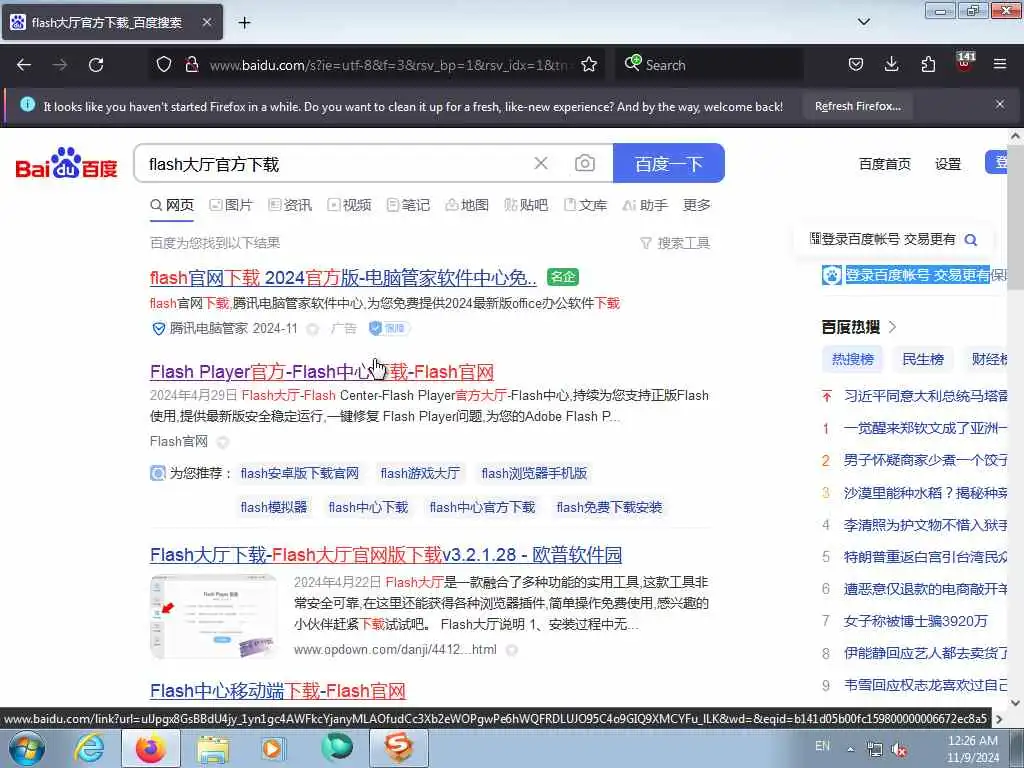Image resolution: width=1024 pixels, height=768 pixels.
Task: Click the Flash大厅 result thumbnail image
Action: [x=214, y=616]
